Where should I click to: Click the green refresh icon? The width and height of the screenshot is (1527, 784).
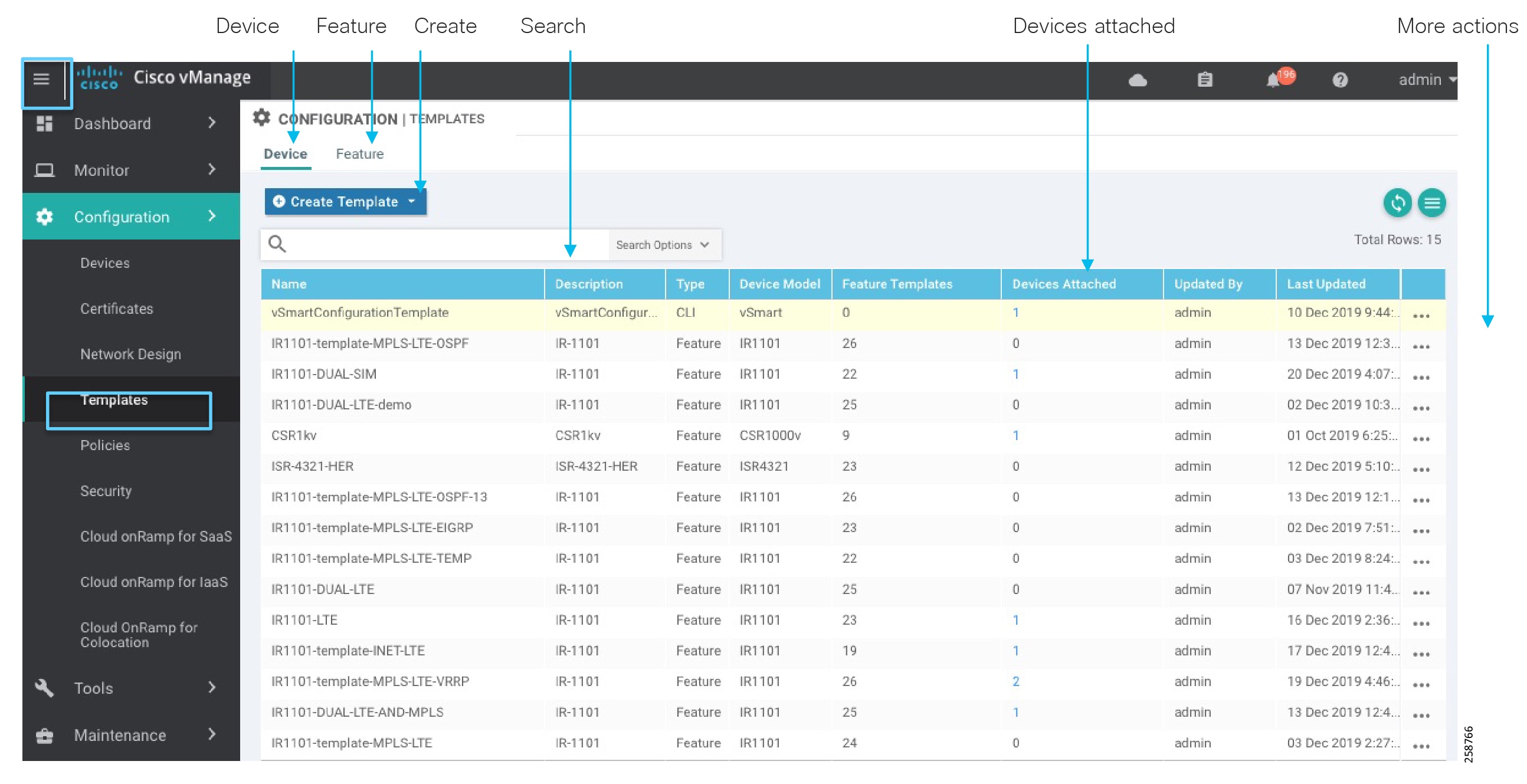point(1397,204)
